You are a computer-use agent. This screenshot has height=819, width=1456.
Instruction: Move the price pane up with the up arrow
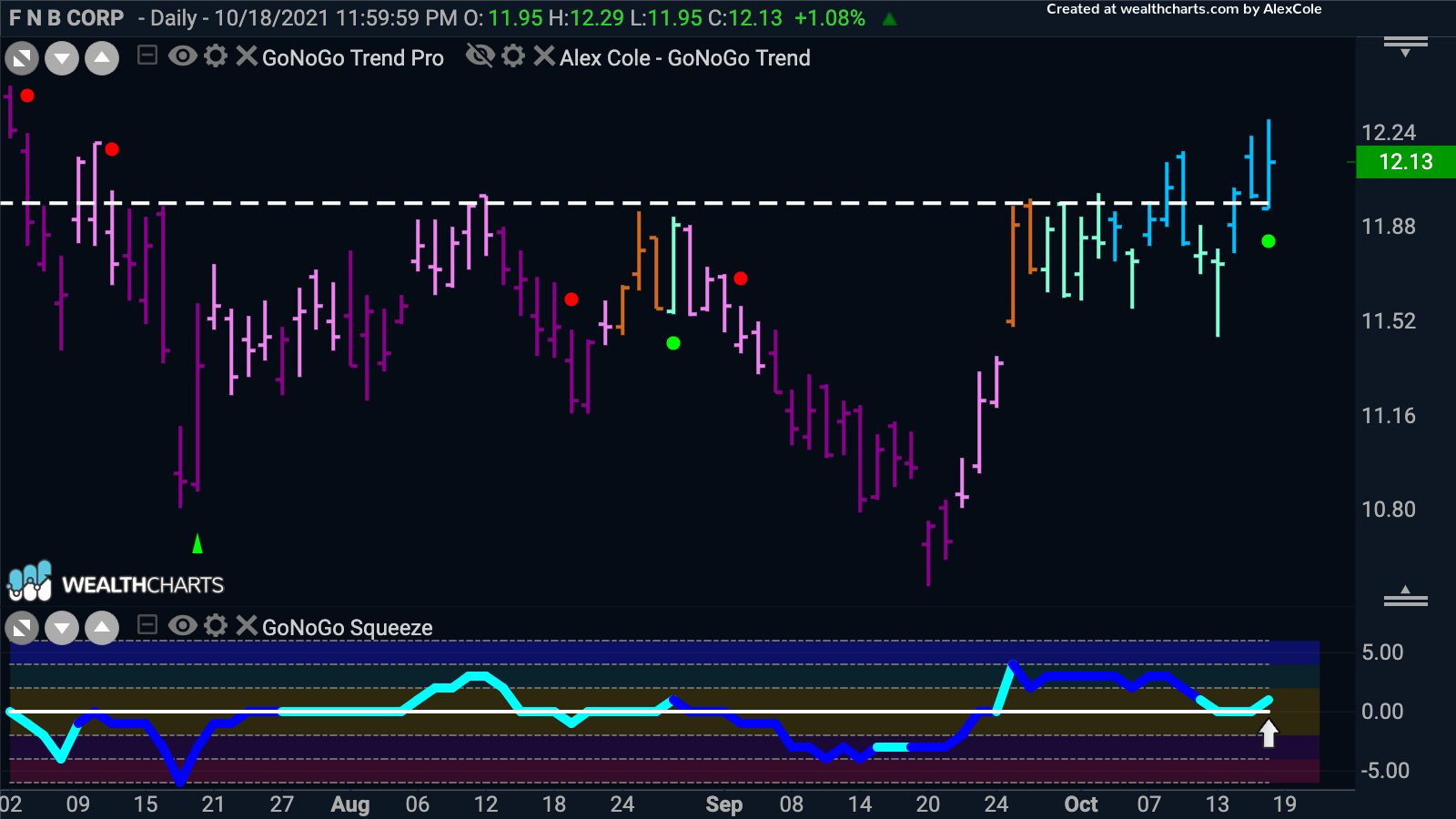(102, 59)
